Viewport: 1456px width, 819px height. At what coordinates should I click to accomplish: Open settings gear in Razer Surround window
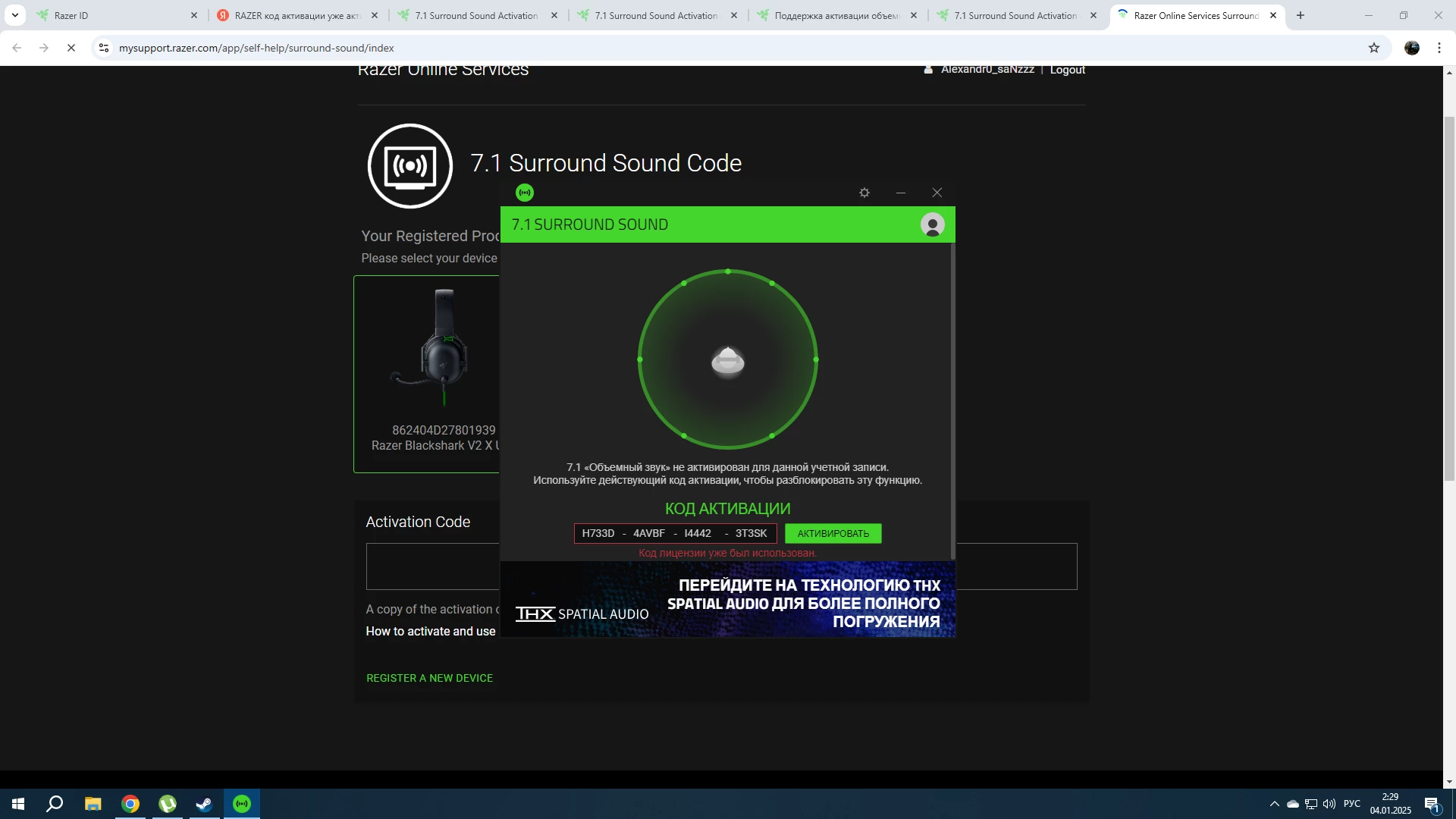(864, 193)
